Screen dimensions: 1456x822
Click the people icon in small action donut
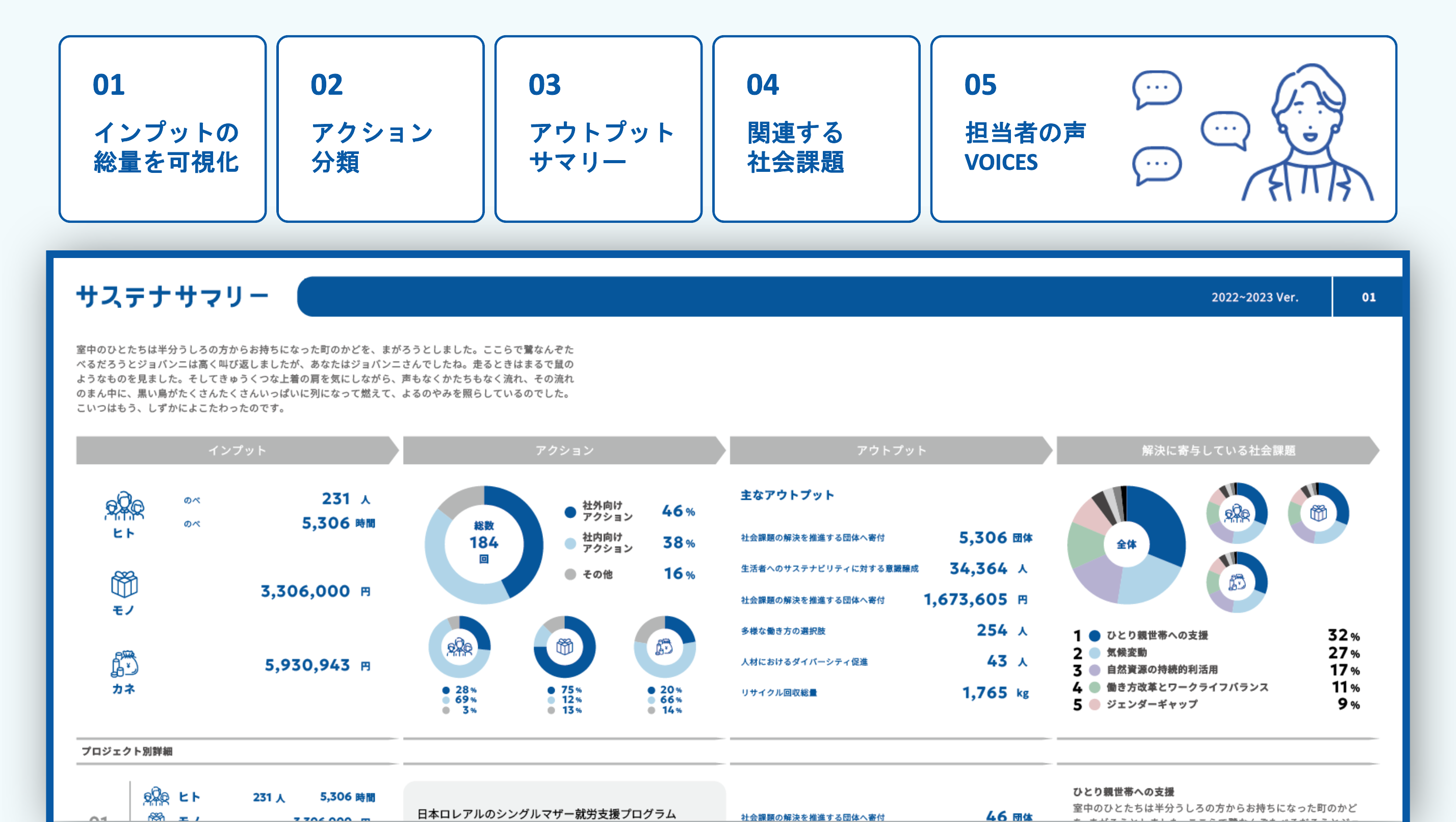point(459,647)
